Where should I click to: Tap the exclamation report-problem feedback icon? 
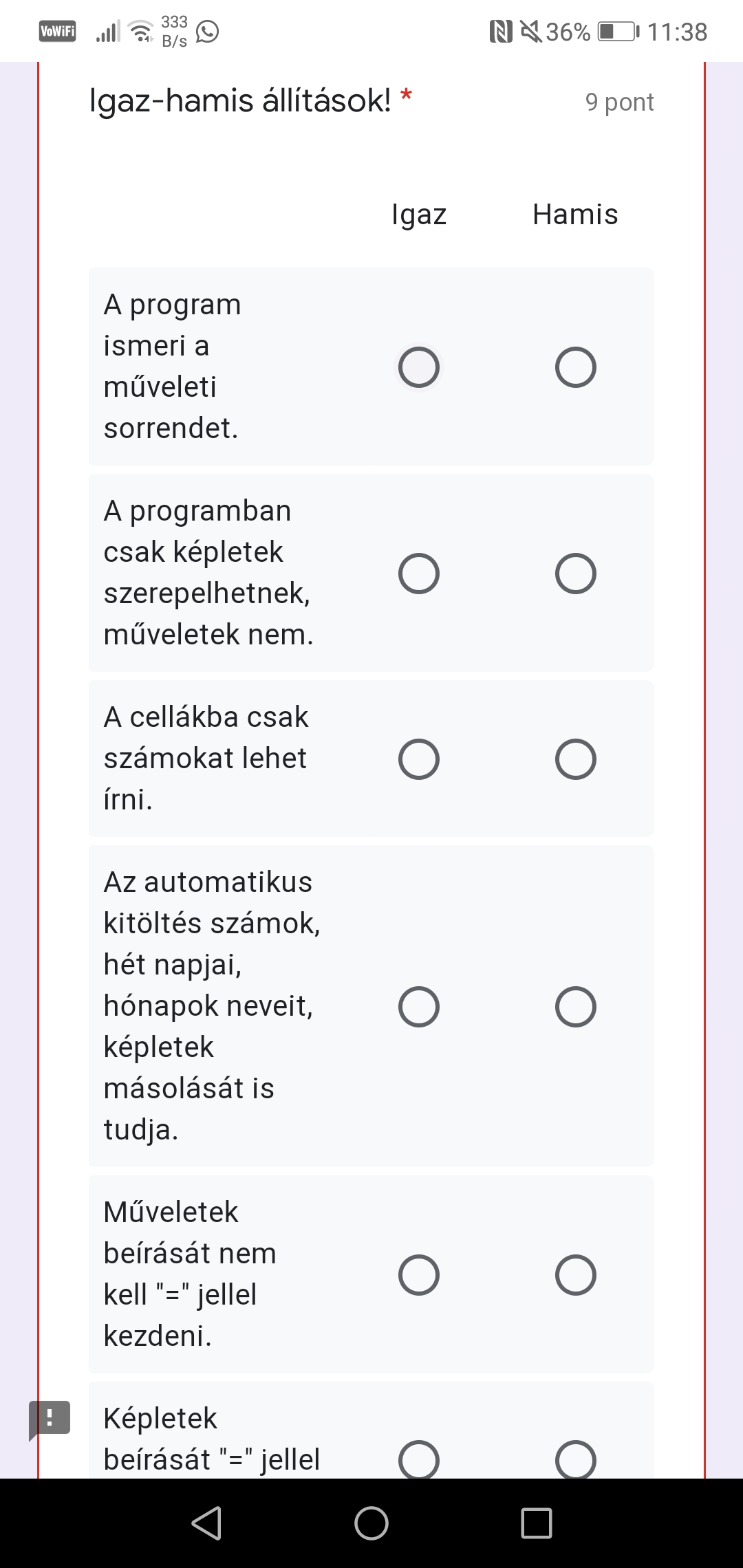tap(50, 1417)
